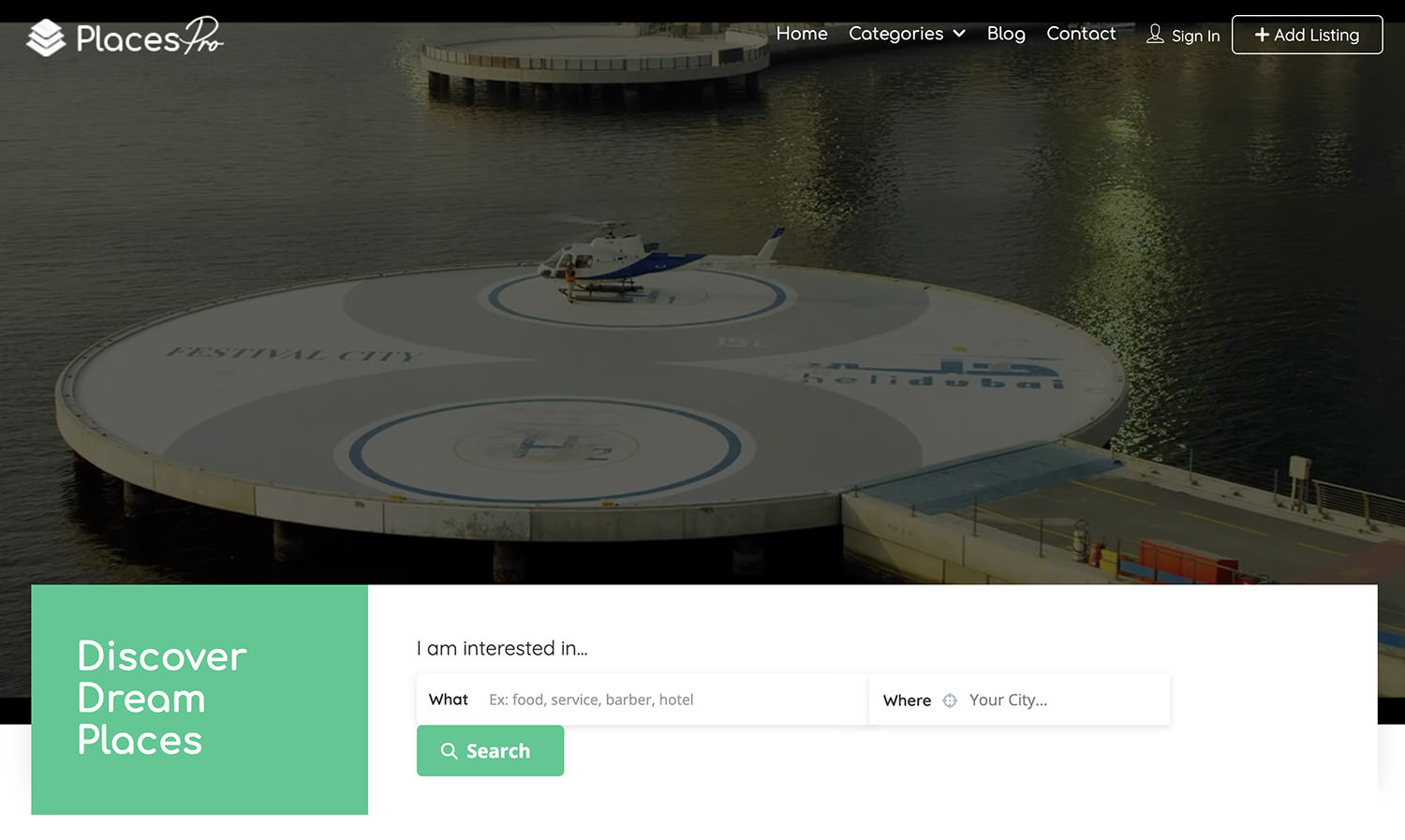
Task: Click the Sign In link
Action: pyautogui.click(x=1195, y=36)
